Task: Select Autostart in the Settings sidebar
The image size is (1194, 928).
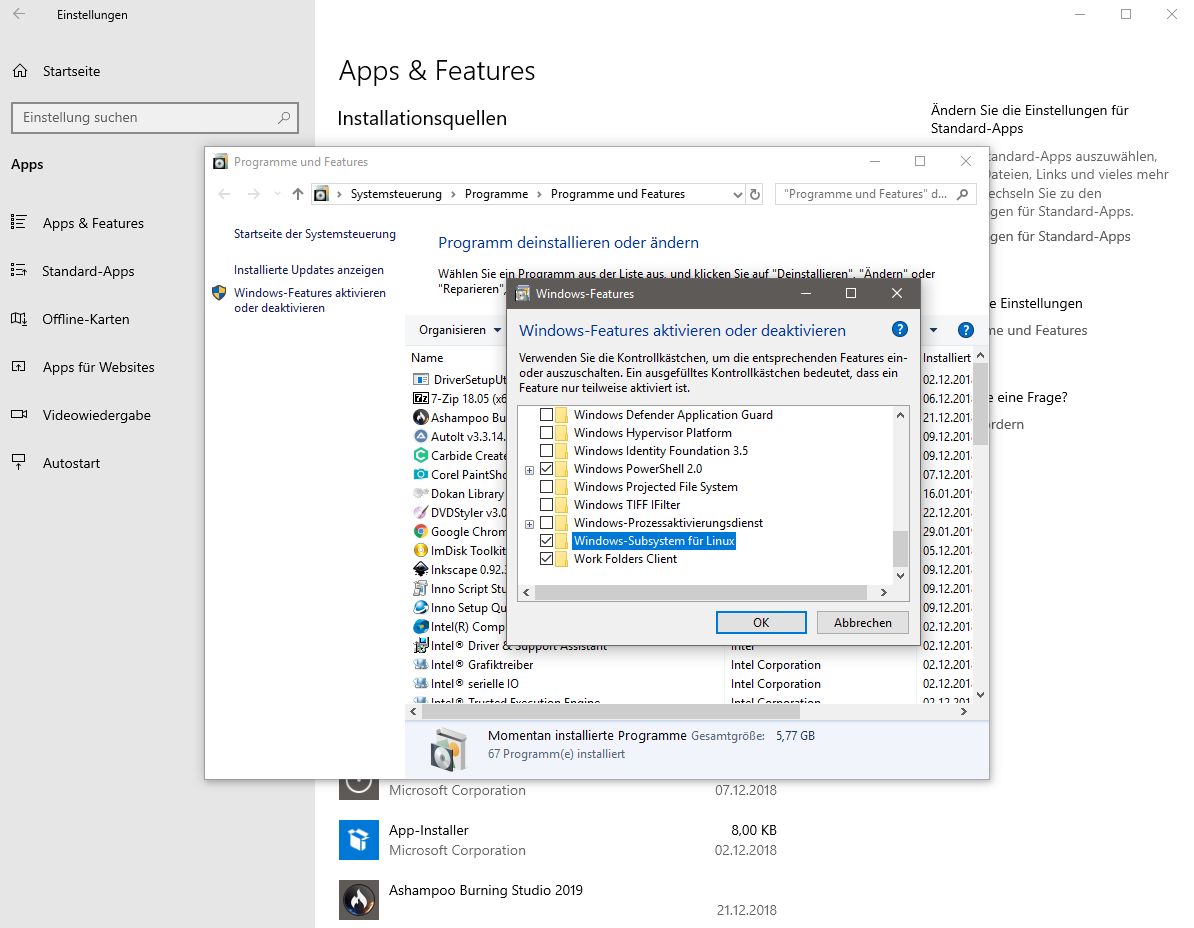Action: tap(71, 463)
